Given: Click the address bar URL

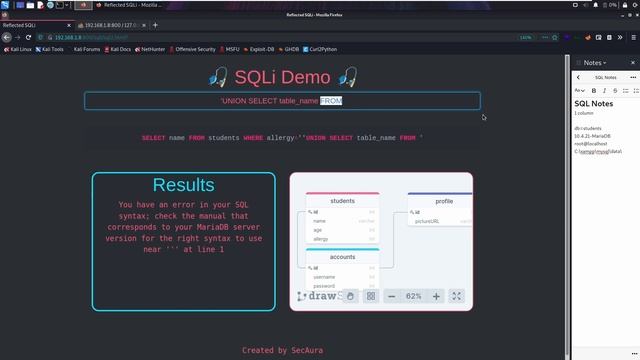Looking at the screenshot, I should [91, 37].
